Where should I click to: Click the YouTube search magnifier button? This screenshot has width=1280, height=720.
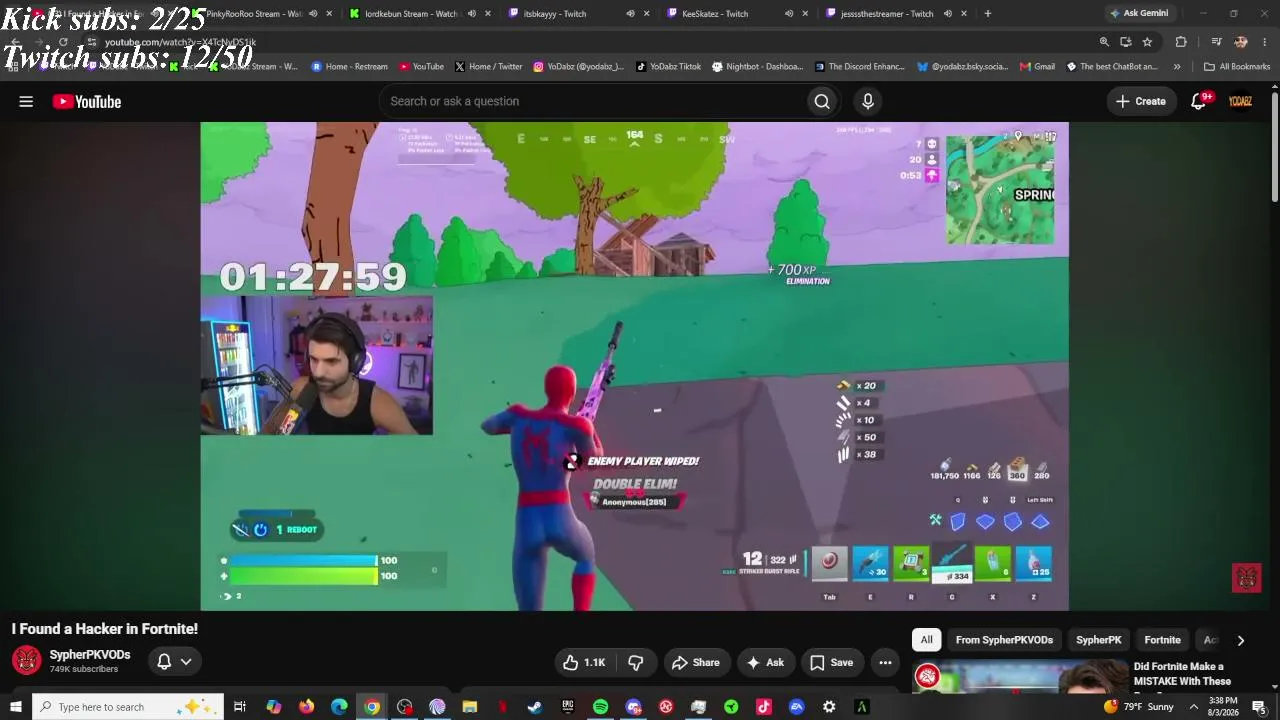(x=822, y=101)
